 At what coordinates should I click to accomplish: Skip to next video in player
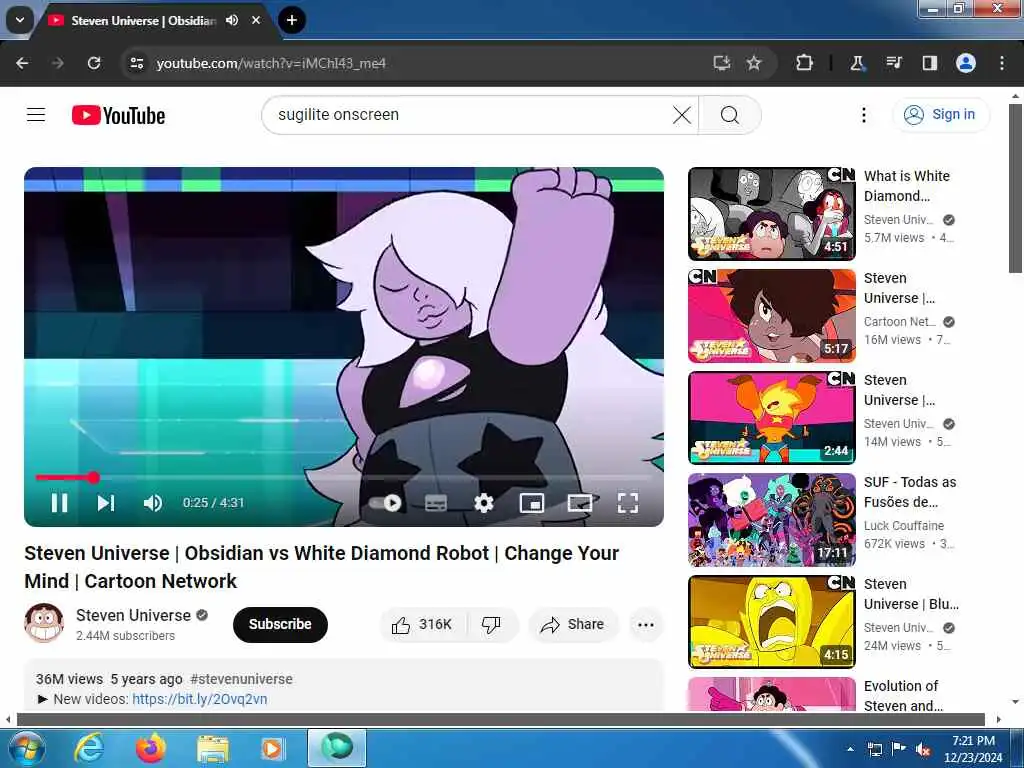click(106, 503)
